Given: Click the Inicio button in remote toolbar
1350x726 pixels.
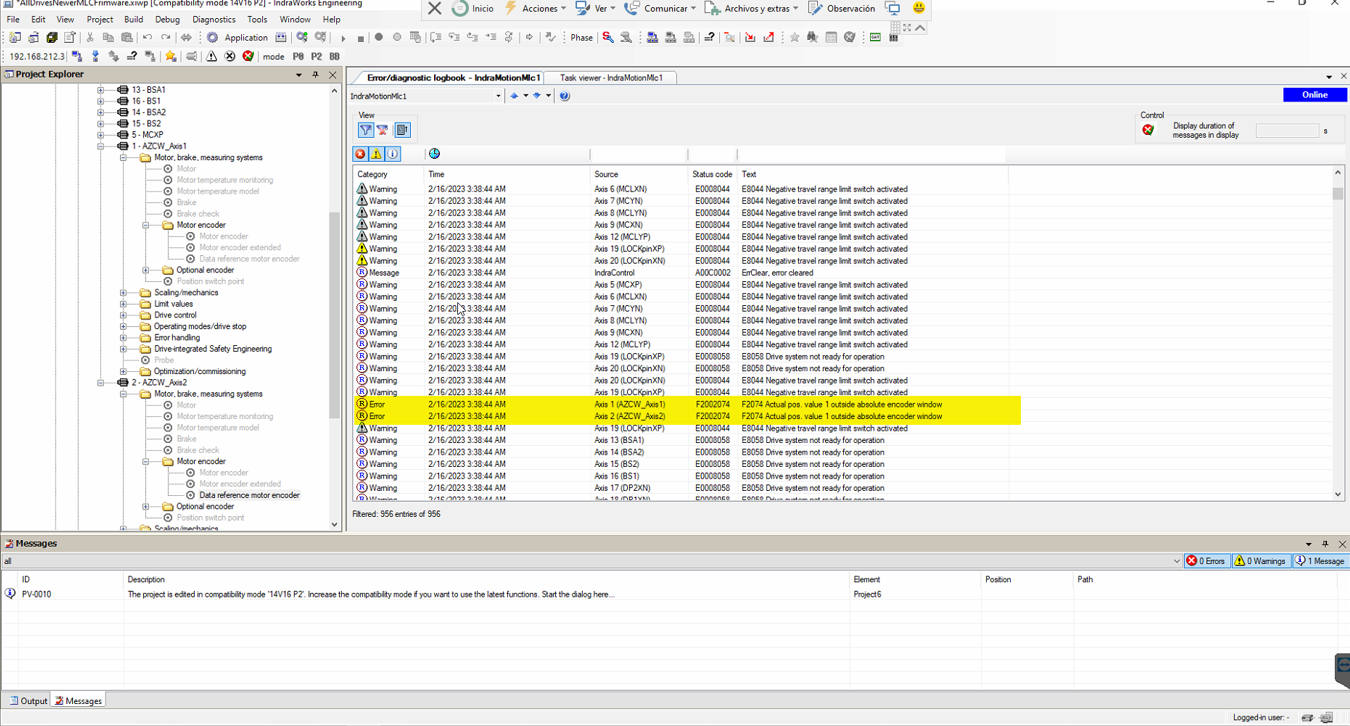Looking at the screenshot, I should (473, 8).
